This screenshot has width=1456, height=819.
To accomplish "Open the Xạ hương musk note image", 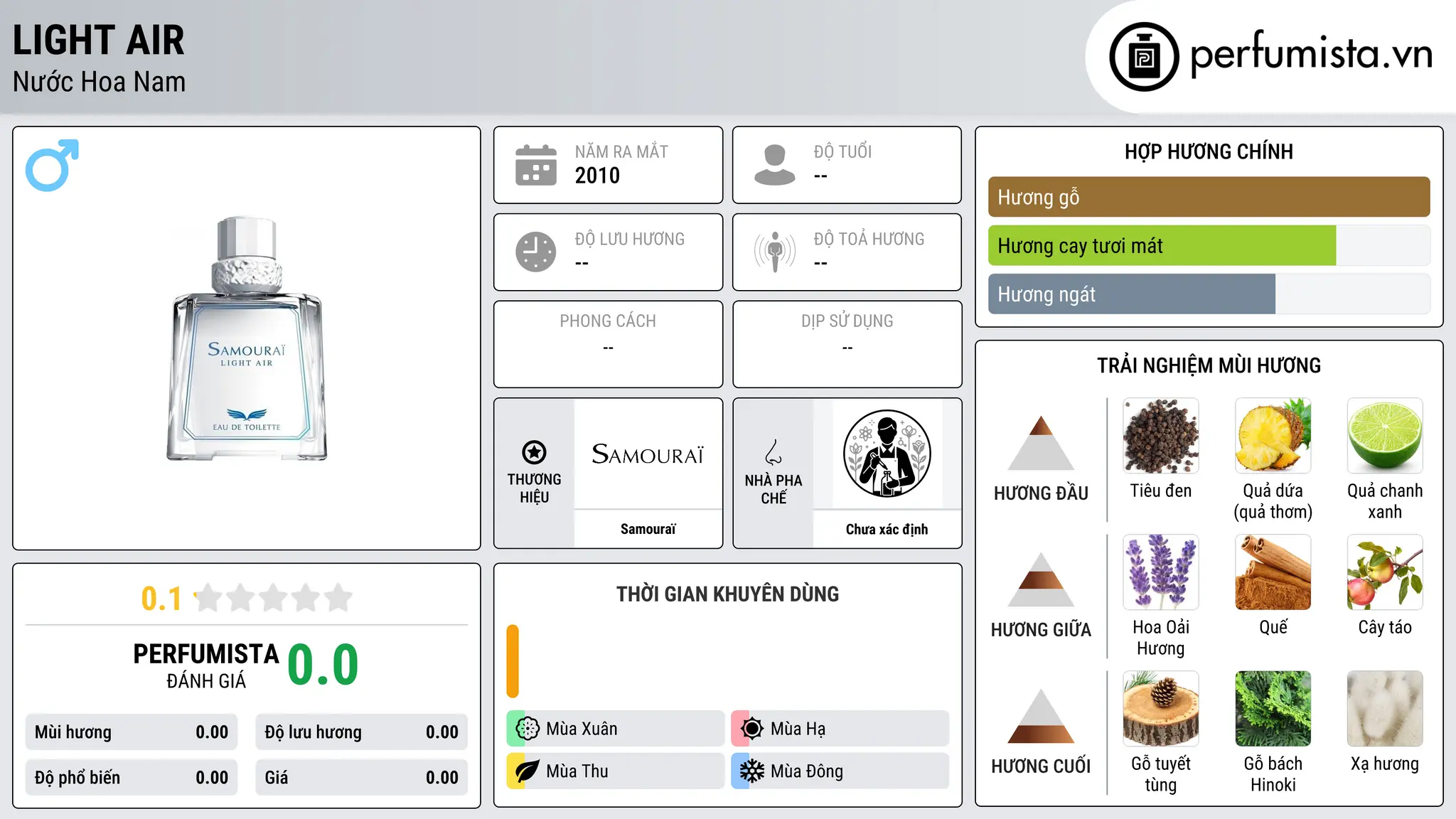I will click(1385, 709).
